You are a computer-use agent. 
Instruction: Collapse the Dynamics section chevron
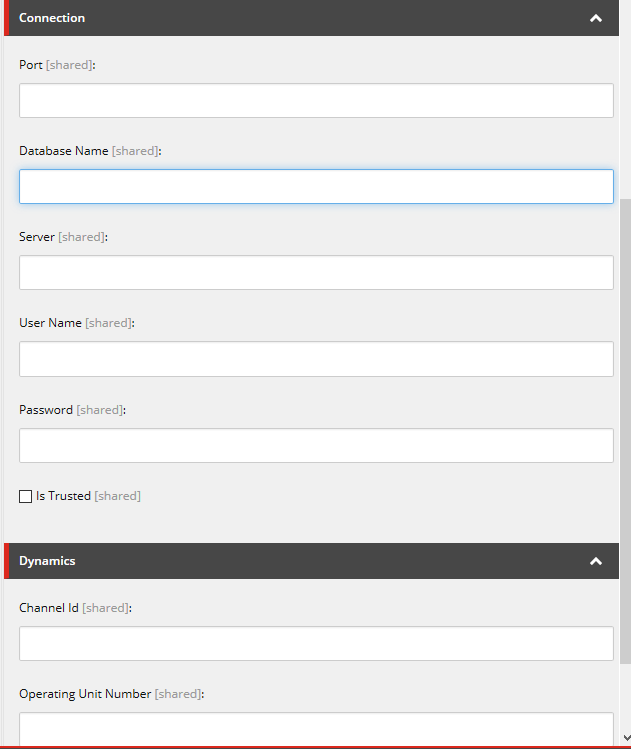tap(596, 561)
